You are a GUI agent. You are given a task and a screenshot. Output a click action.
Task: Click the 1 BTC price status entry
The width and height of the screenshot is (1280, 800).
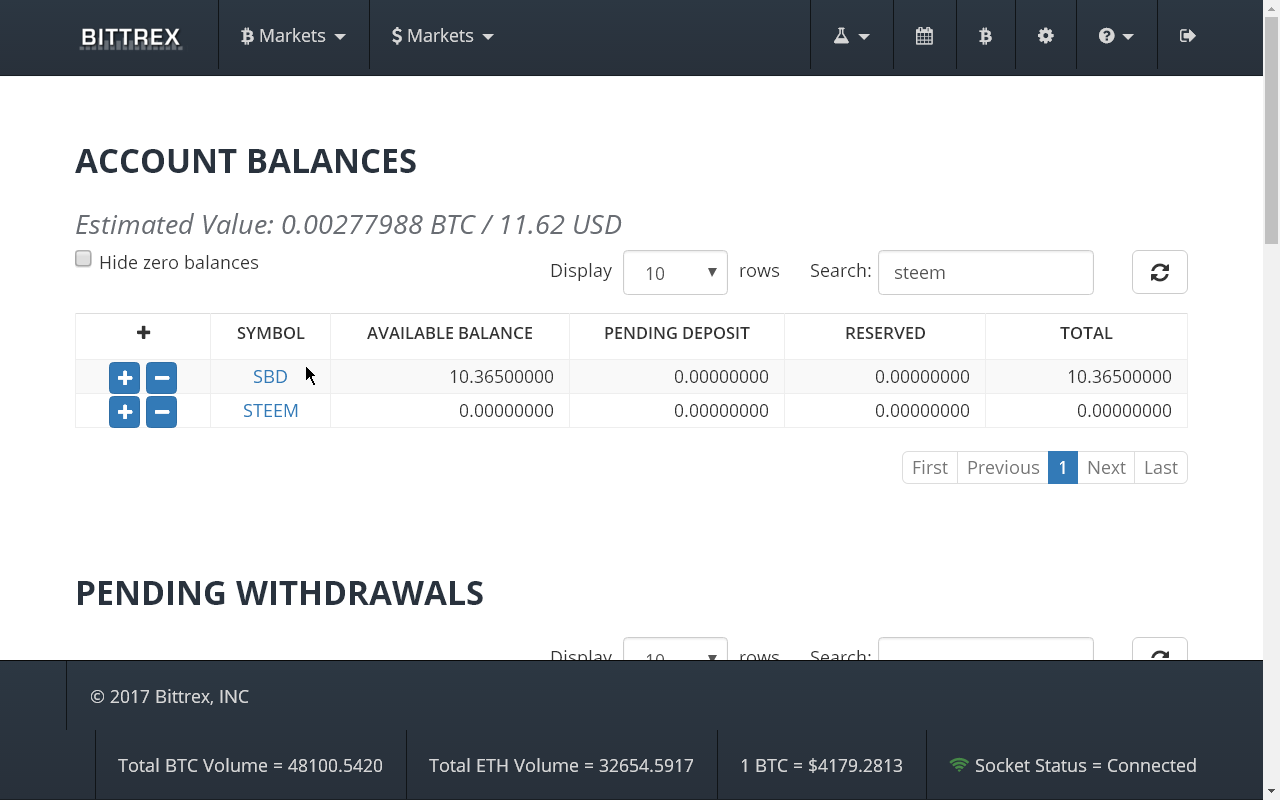821,765
